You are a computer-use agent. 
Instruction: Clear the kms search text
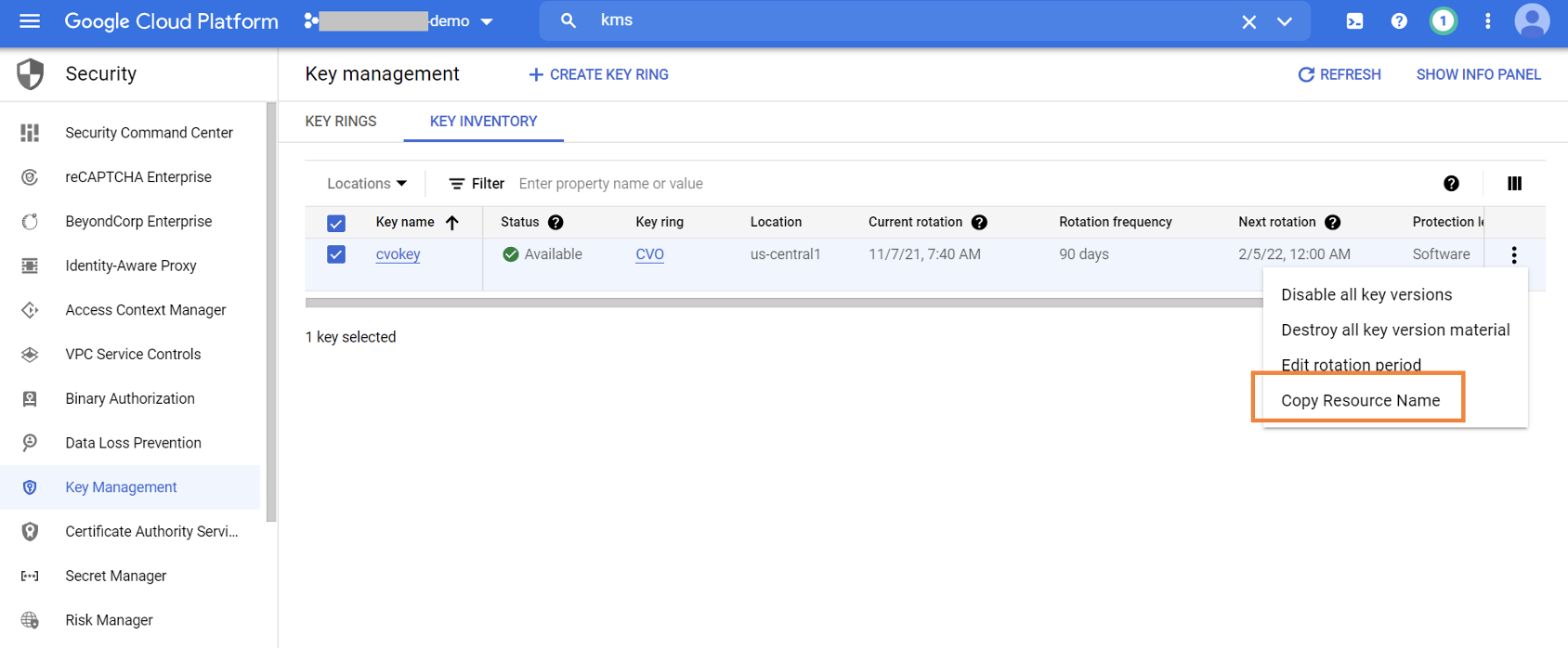click(1248, 21)
